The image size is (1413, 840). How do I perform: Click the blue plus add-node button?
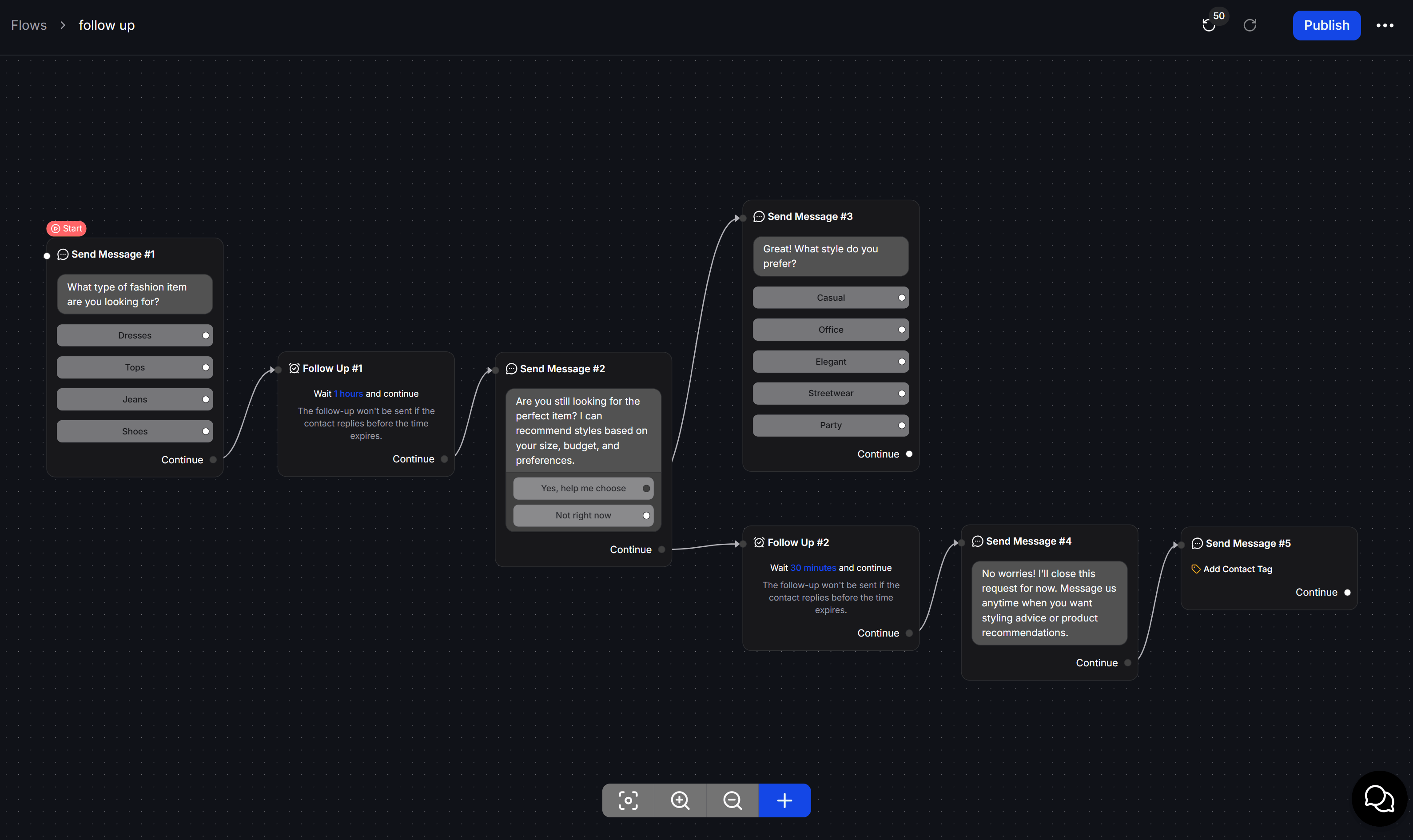[x=784, y=800]
